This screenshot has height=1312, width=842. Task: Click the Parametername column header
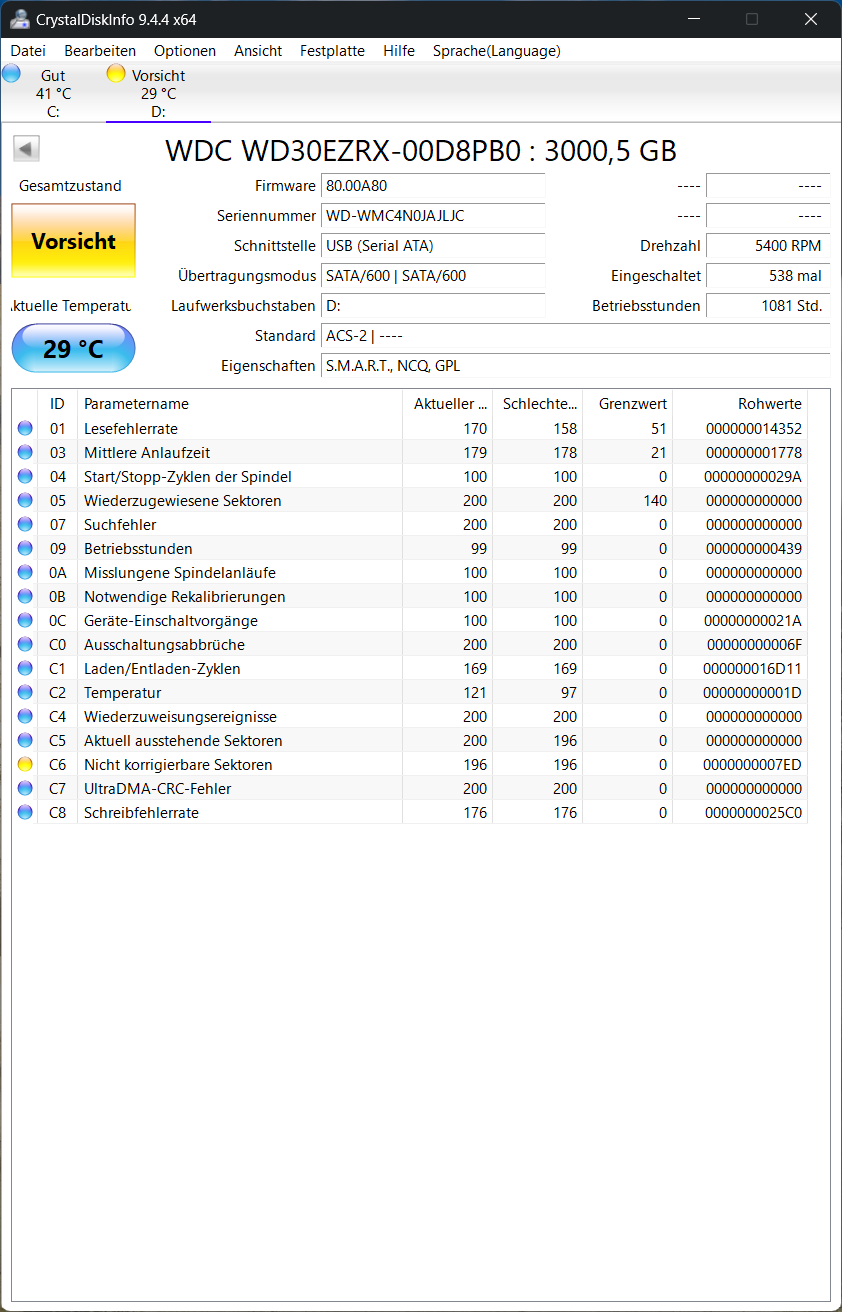coord(240,404)
